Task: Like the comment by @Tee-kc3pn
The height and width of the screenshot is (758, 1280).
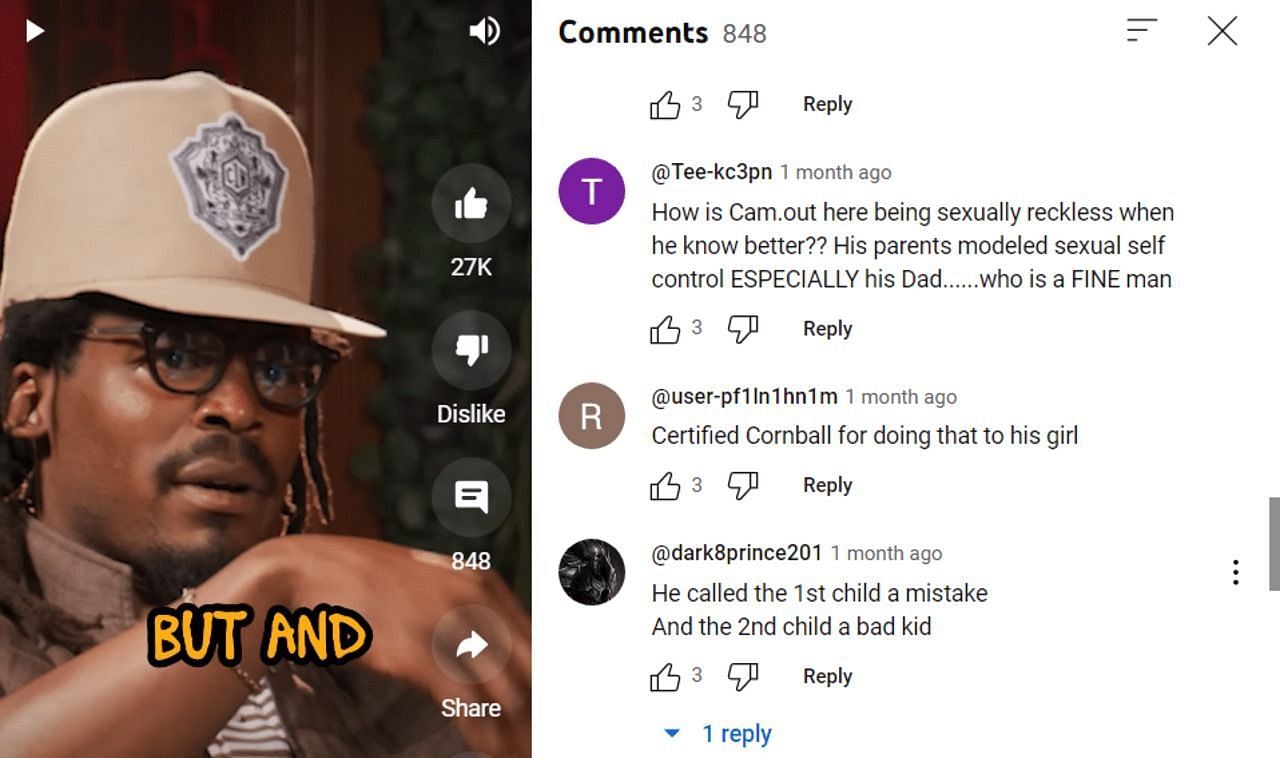Action: [x=665, y=329]
